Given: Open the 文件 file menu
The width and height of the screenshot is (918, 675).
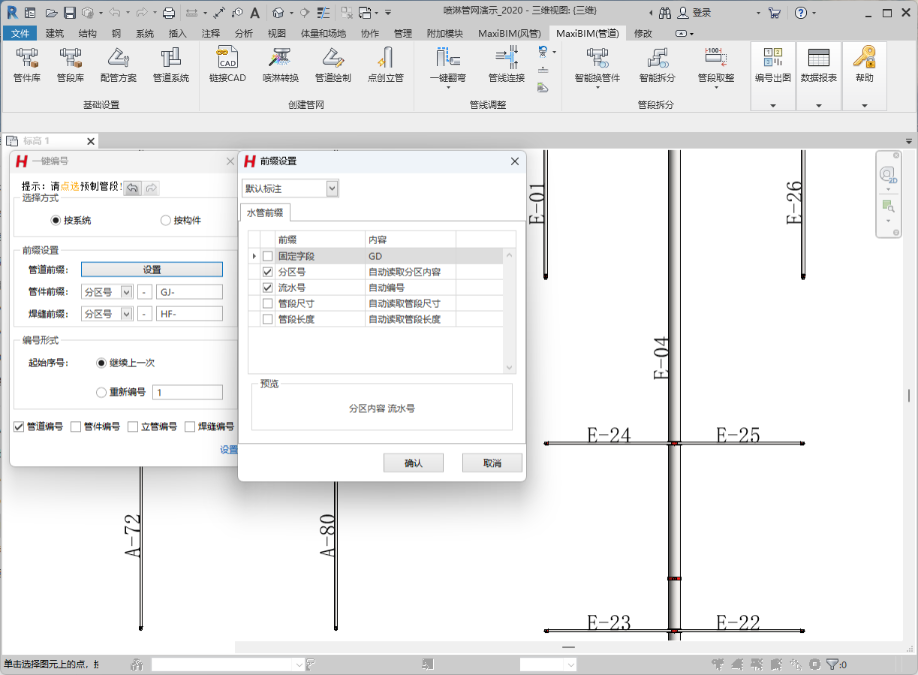Looking at the screenshot, I should point(19,33).
